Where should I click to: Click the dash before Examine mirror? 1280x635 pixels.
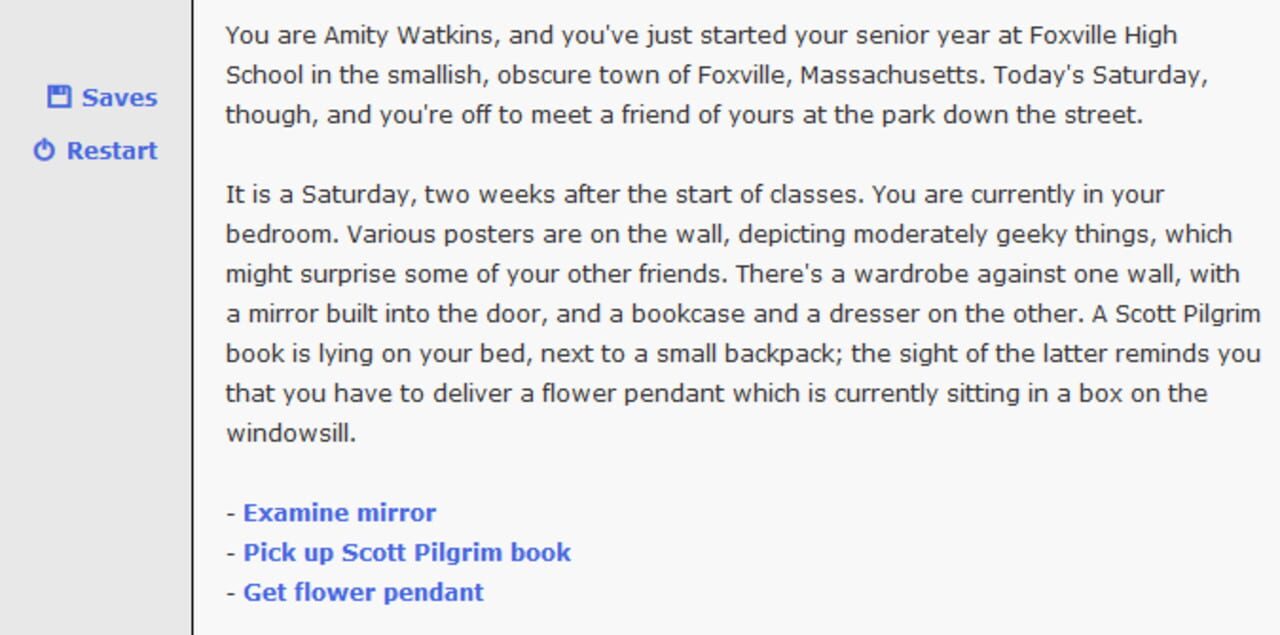[230, 513]
